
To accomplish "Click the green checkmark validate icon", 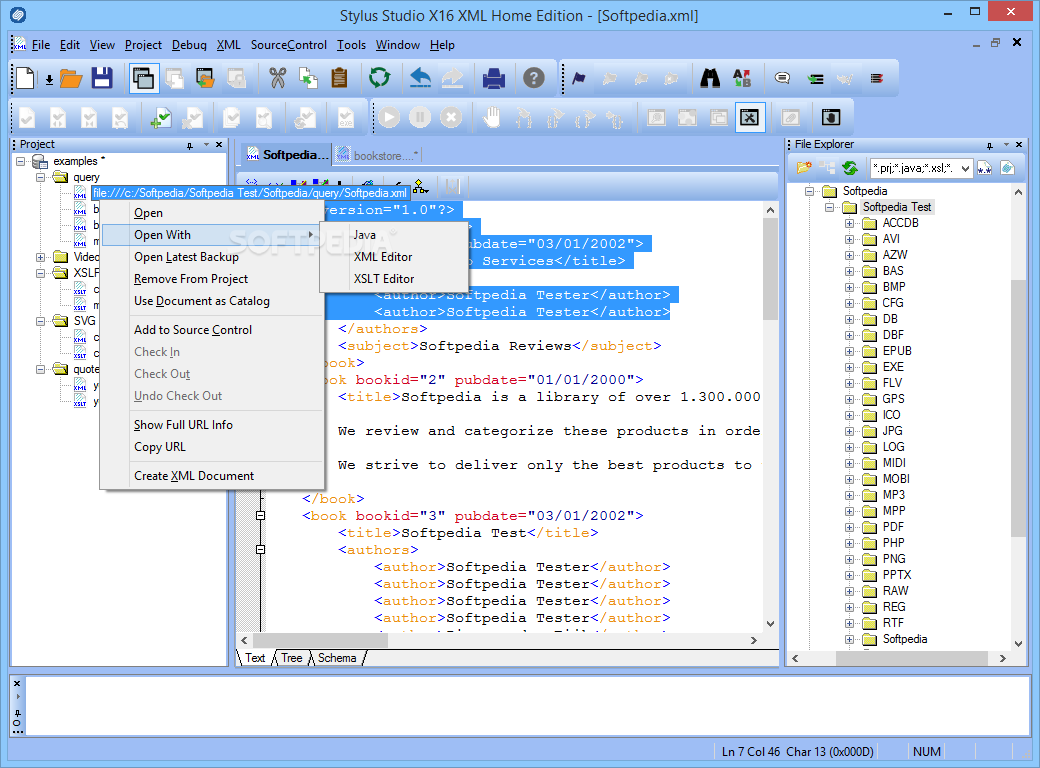I will pos(161,118).
